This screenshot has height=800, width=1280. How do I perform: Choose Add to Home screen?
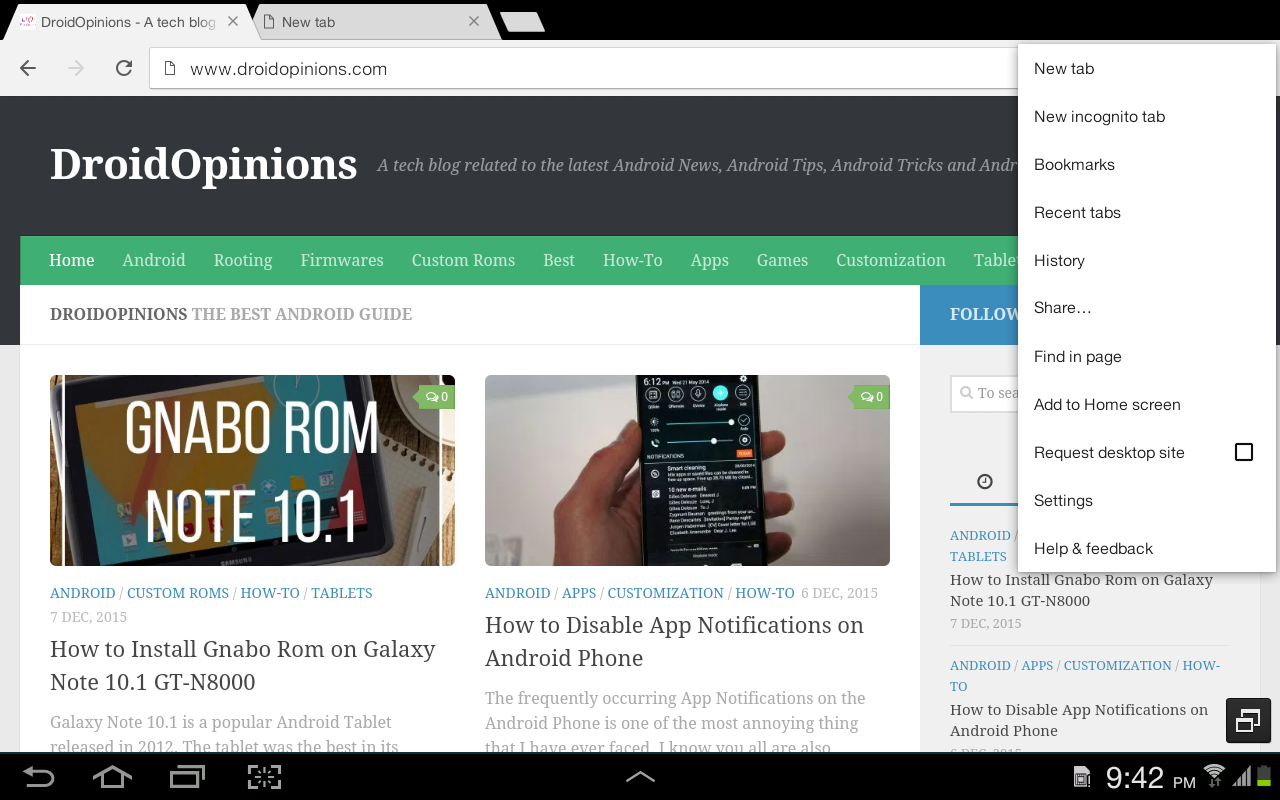coord(1147,405)
